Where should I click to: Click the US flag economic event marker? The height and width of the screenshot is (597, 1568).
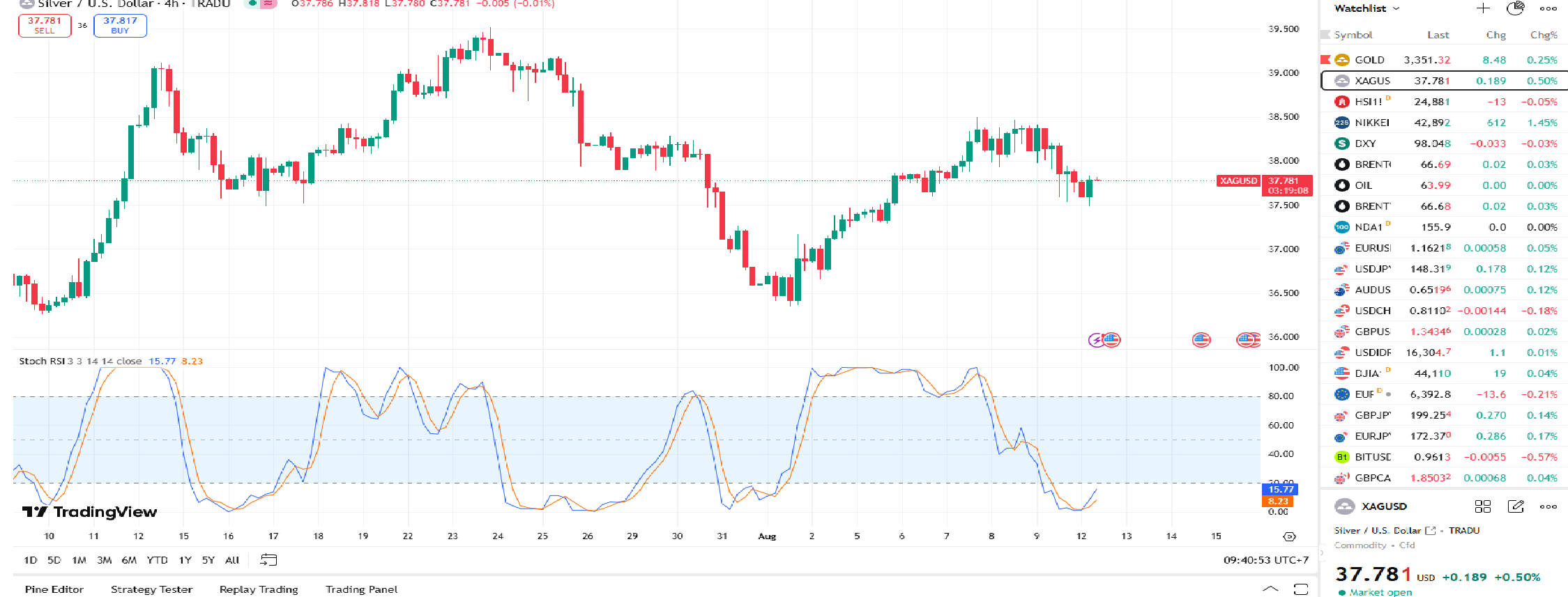click(x=1201, y=340)
